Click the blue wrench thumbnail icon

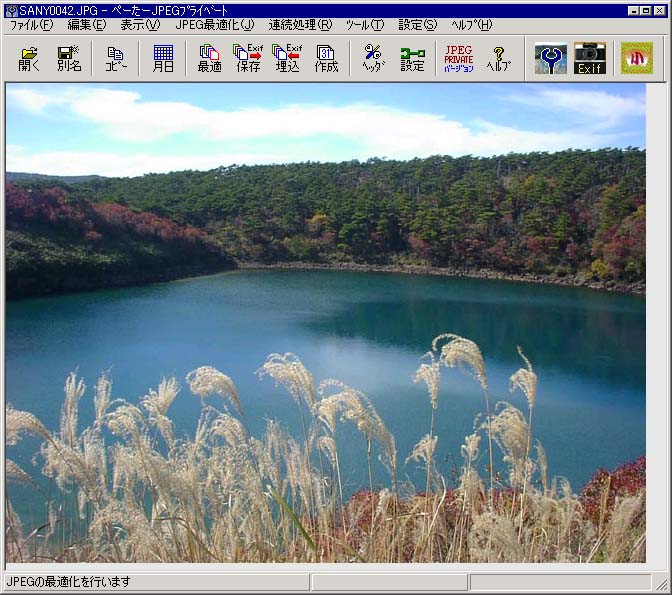point(551,59)
